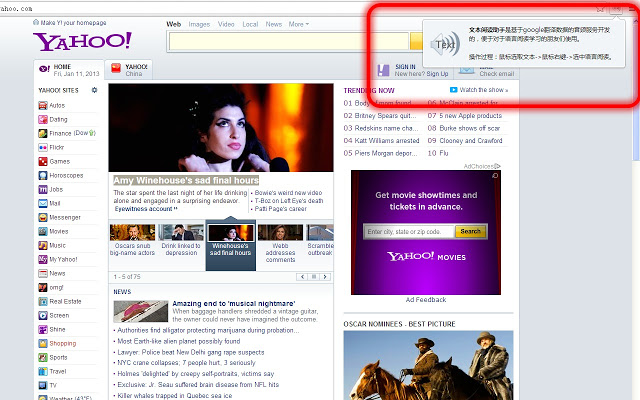Expand the More search dropdown
This screenshot has height=400, width=640.
(298, 24)
